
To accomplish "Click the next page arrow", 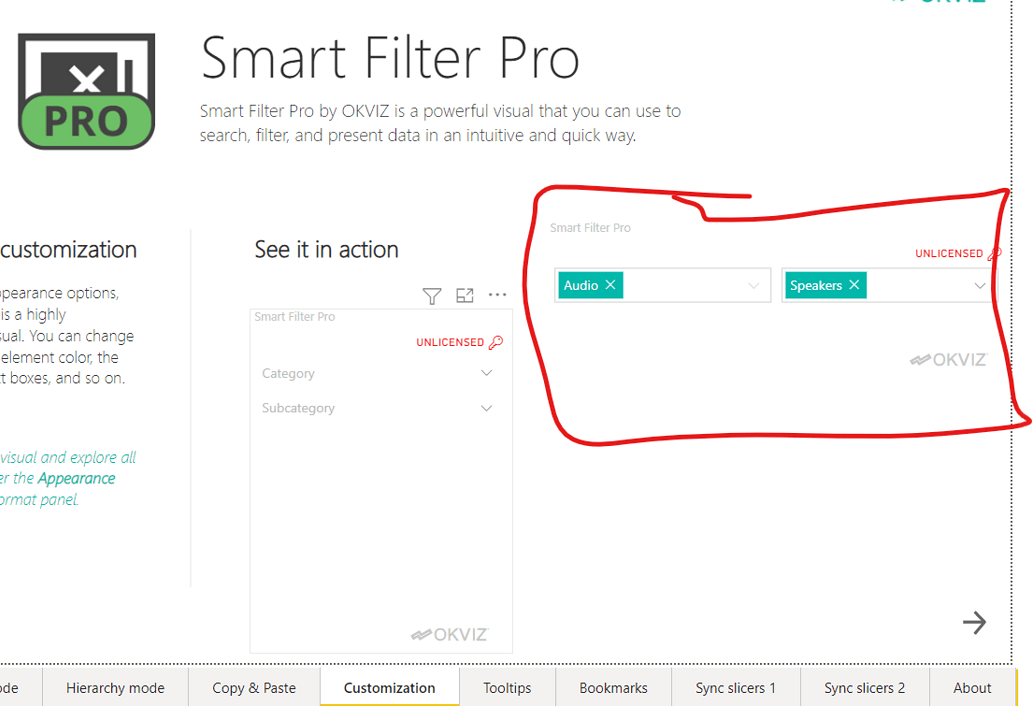I will pos(974,622).
